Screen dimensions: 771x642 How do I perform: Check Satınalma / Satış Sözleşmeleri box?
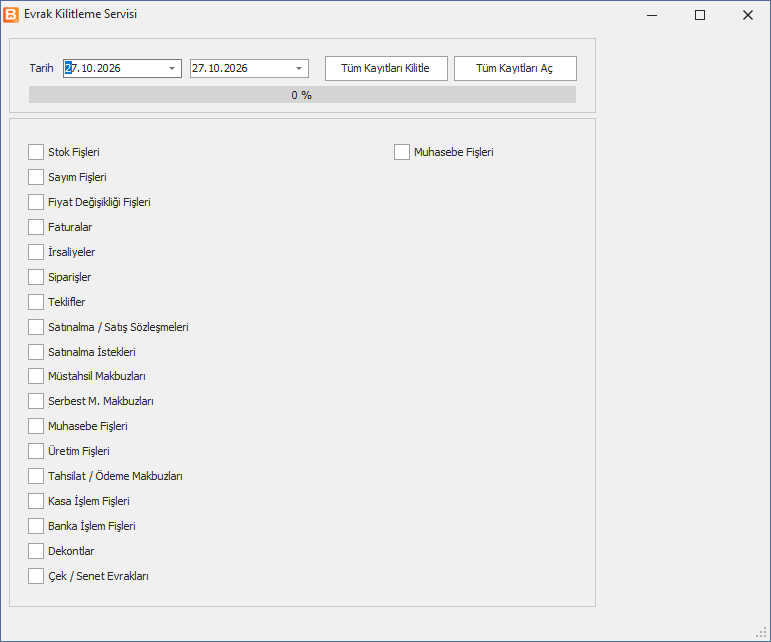click(36, 327)
